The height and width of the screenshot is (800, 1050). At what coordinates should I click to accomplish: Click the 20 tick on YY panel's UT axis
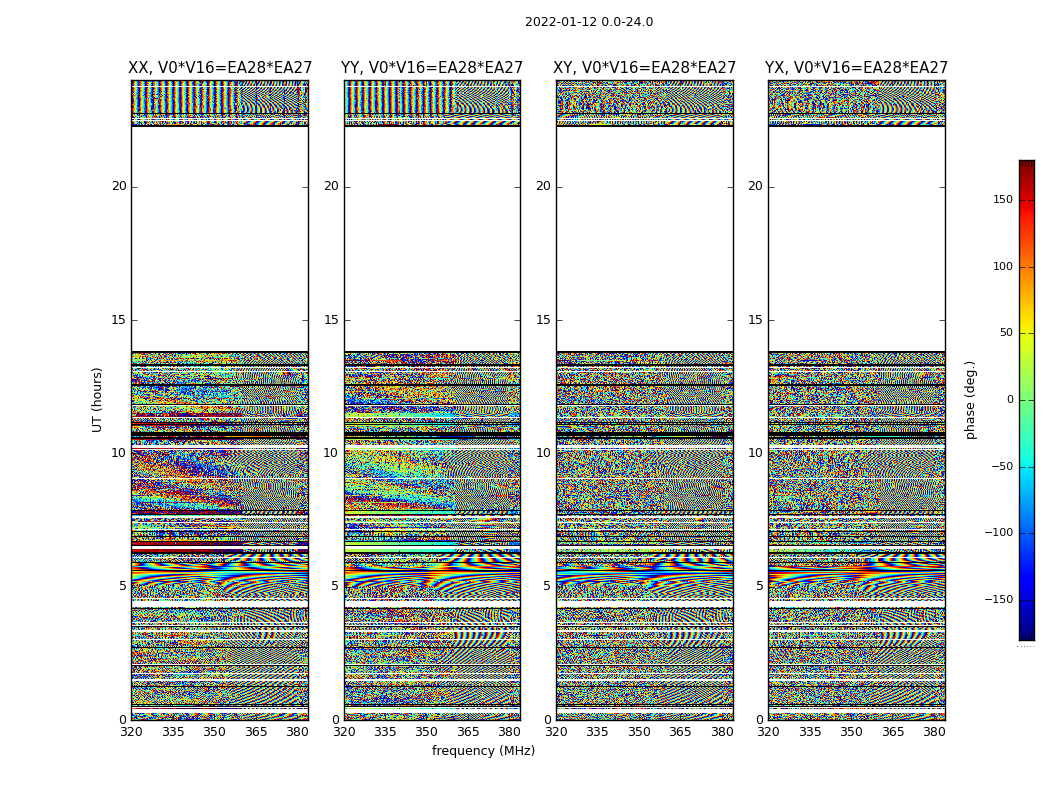pos(331,186)
